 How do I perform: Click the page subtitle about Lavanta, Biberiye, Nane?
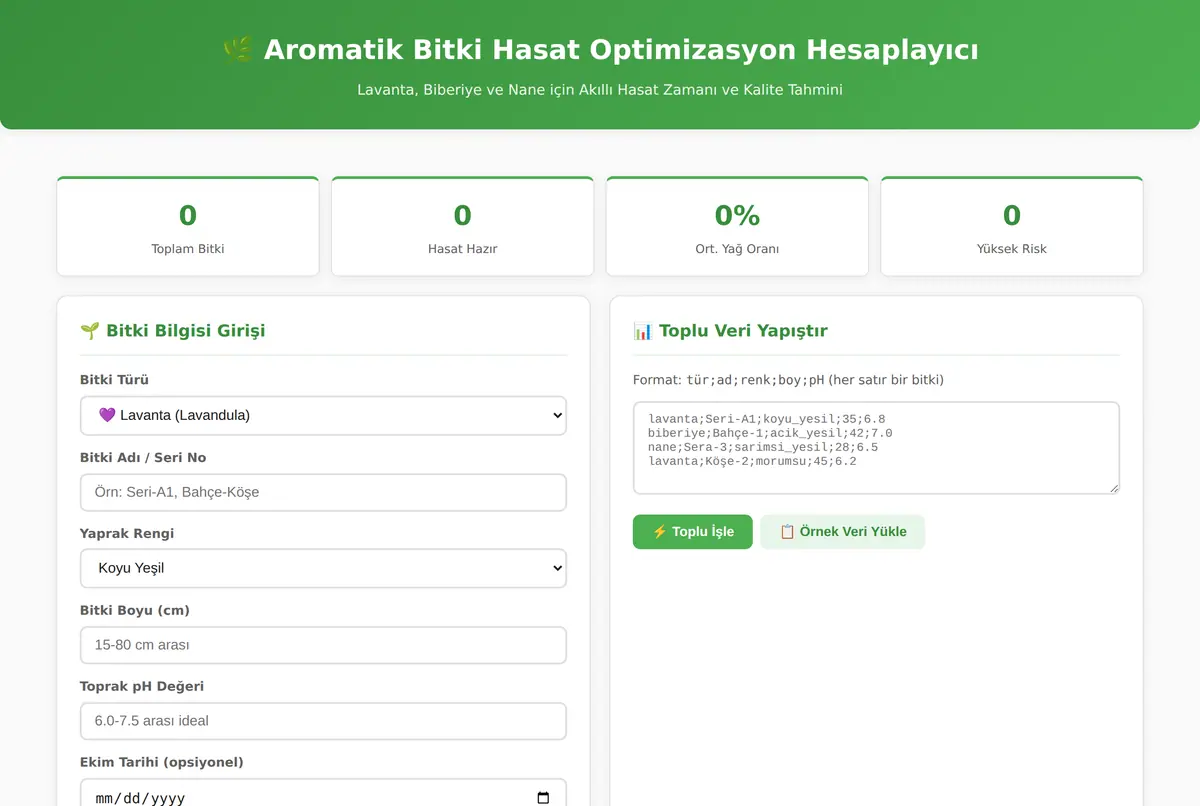[x=600, y=90]
